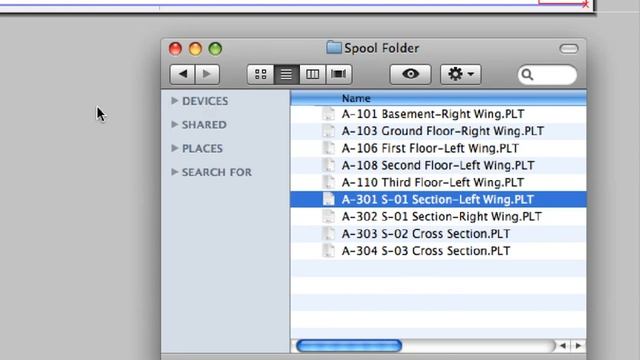The width and height of the screenshot is (640, 360).
Task: Minimize the Spool Folder window
Action: 195,49
